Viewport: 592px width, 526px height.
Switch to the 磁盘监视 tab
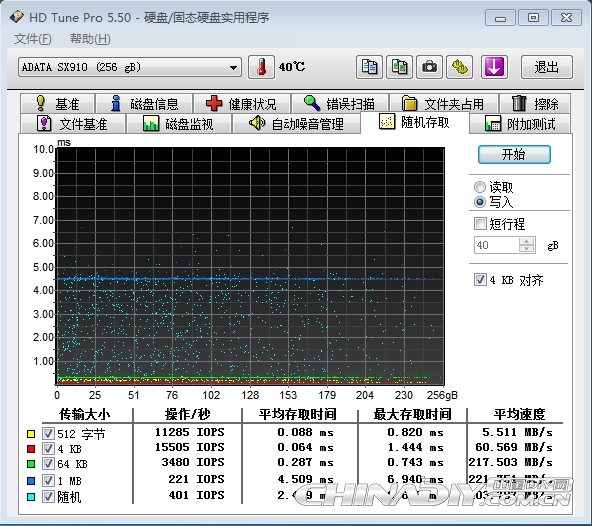[179, 124]
